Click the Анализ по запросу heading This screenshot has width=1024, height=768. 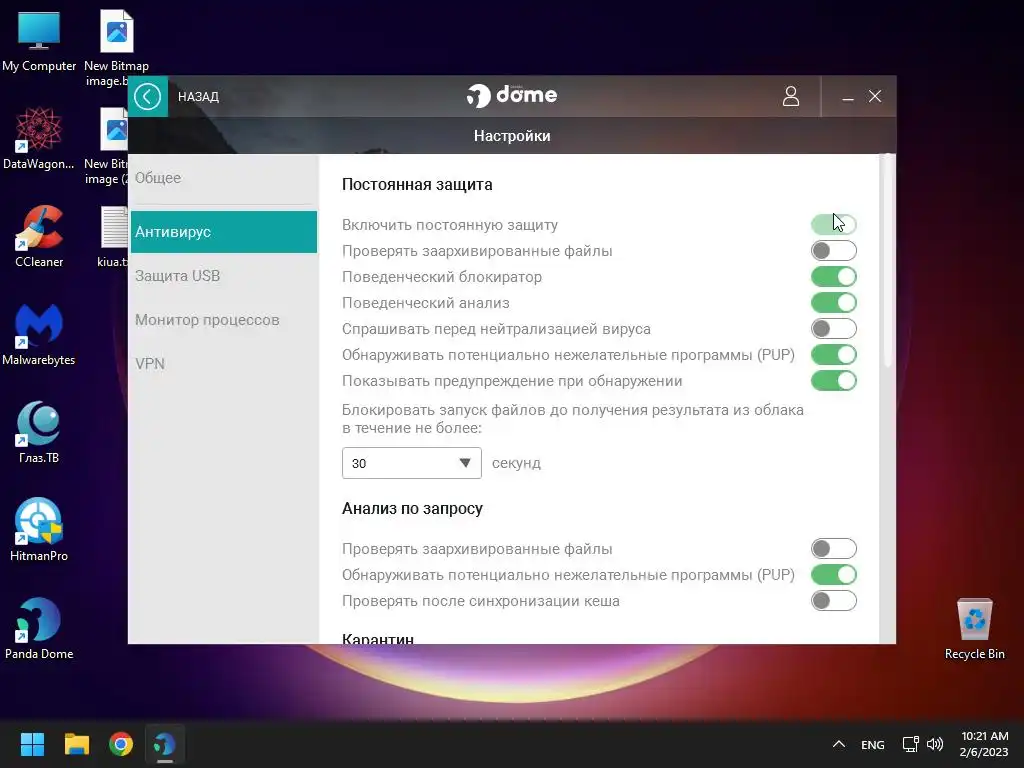click(x=412, y=509)
